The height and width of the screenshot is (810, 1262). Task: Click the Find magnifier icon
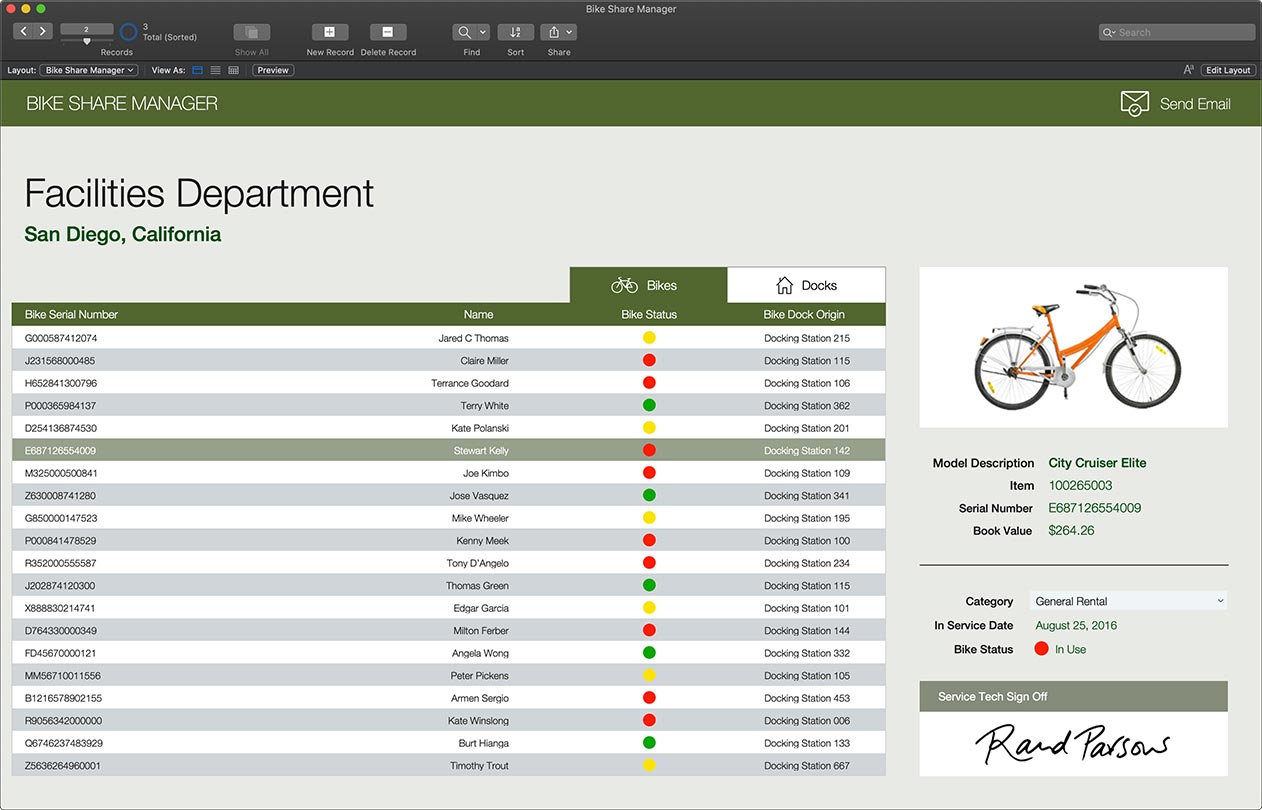tap(465, 32)
